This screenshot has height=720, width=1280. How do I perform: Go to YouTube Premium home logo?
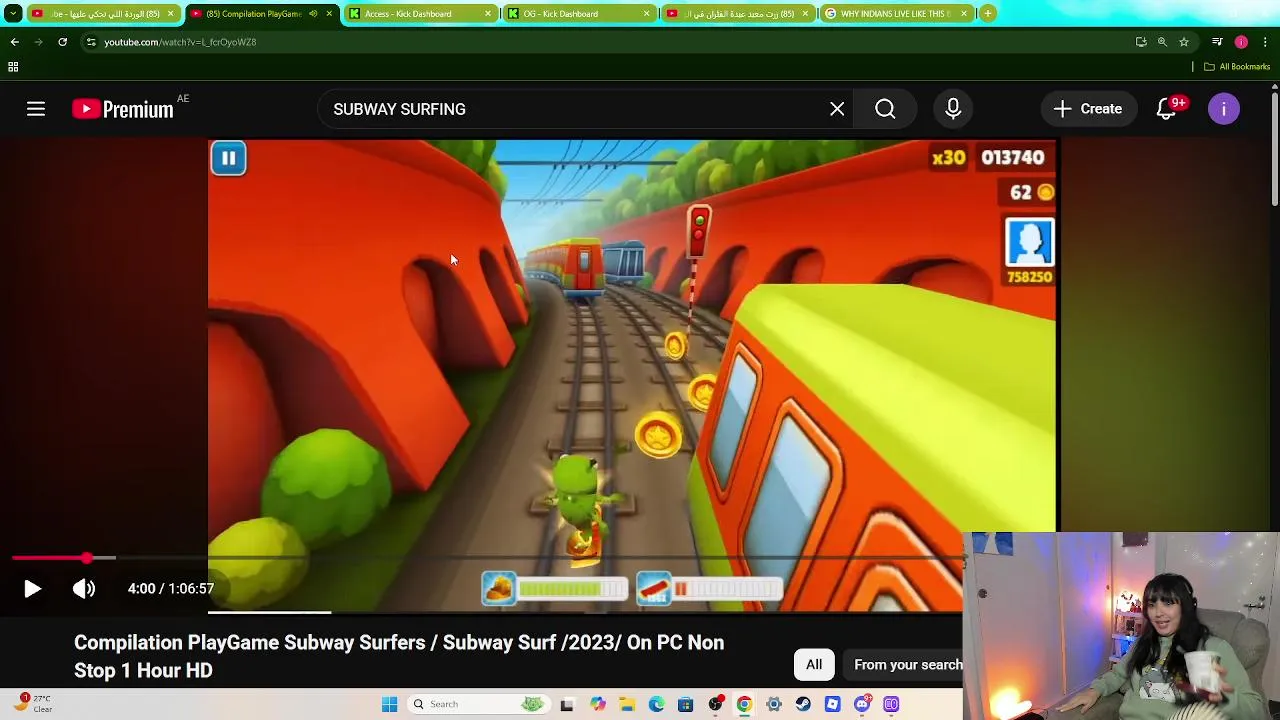click(x=123, y=109)
